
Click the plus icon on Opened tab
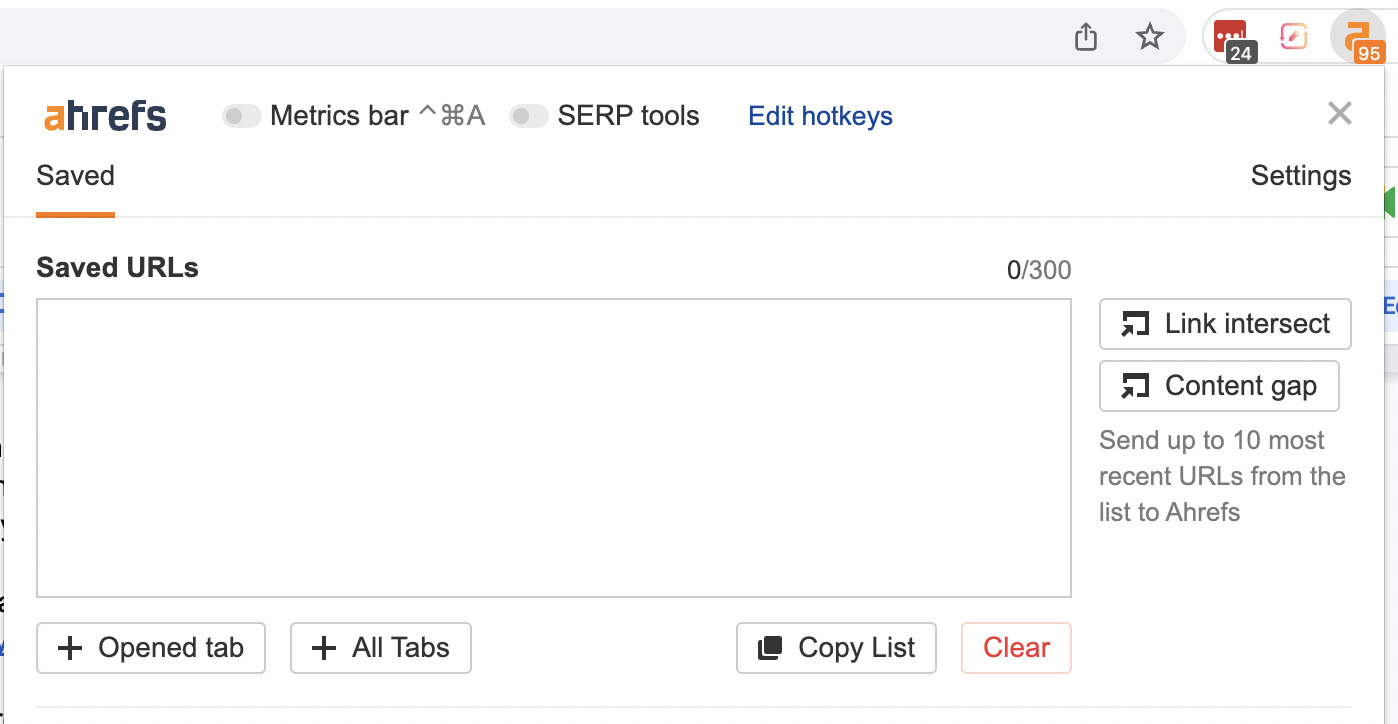[69, 648]
